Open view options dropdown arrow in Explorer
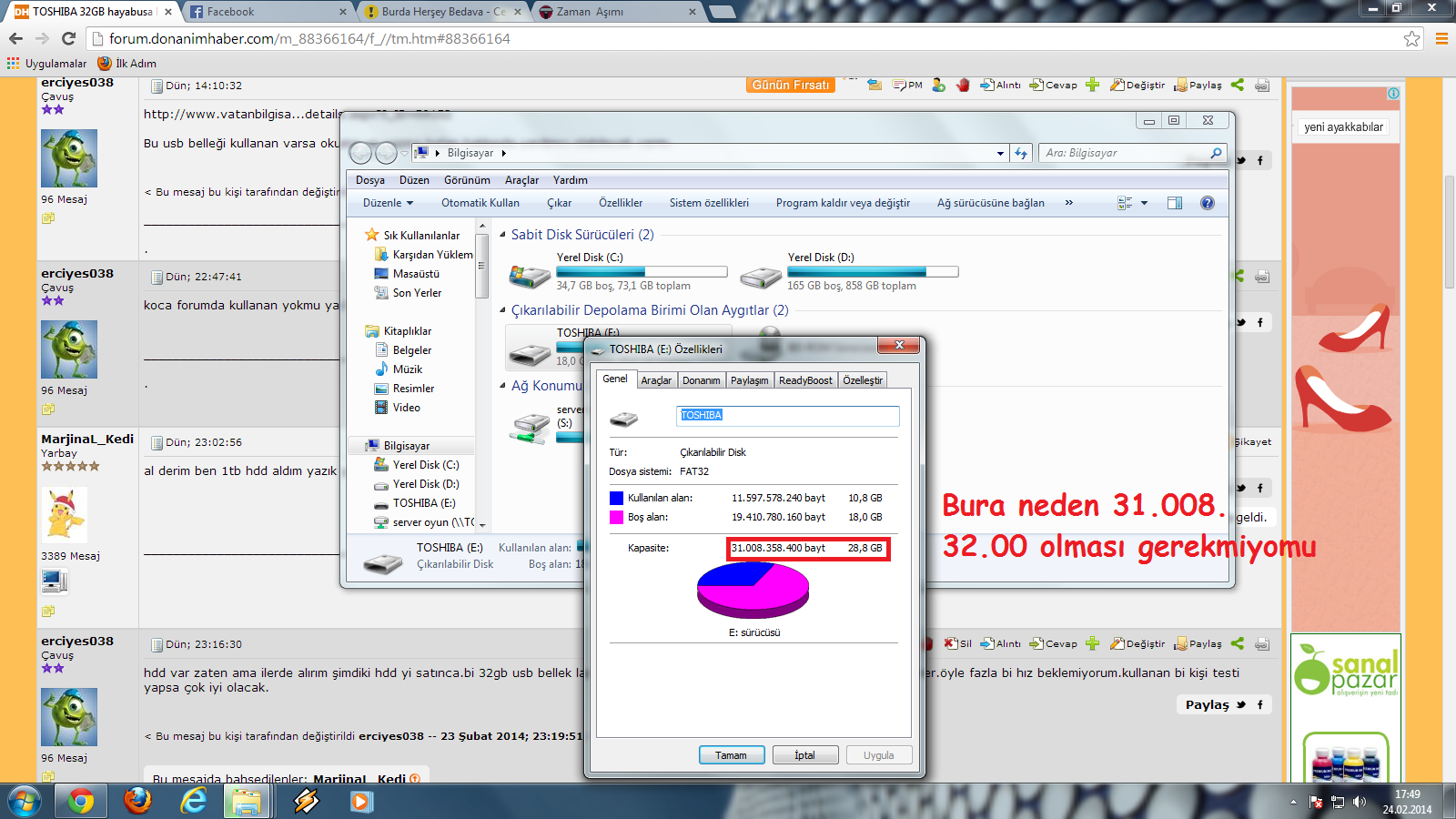This screenshot has height=819, width=1456. tap(1144, 203)
